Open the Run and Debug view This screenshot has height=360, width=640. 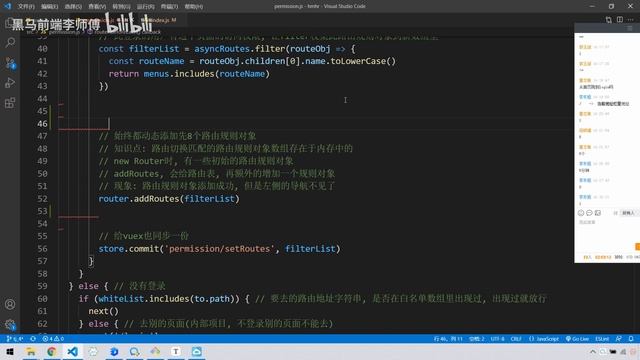(x=10, y=83)
